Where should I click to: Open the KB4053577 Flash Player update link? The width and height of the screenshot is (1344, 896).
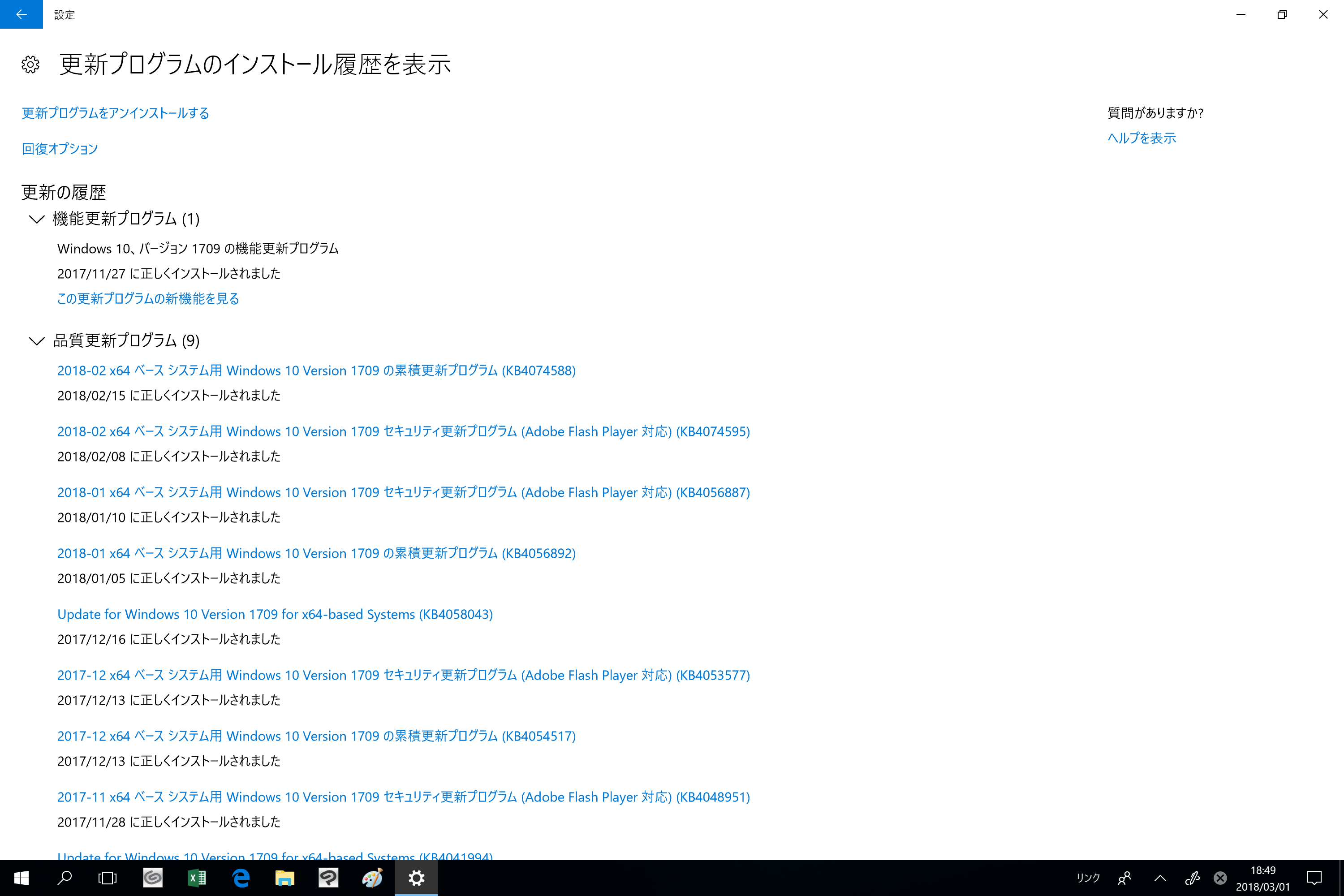tap(404, 675)
